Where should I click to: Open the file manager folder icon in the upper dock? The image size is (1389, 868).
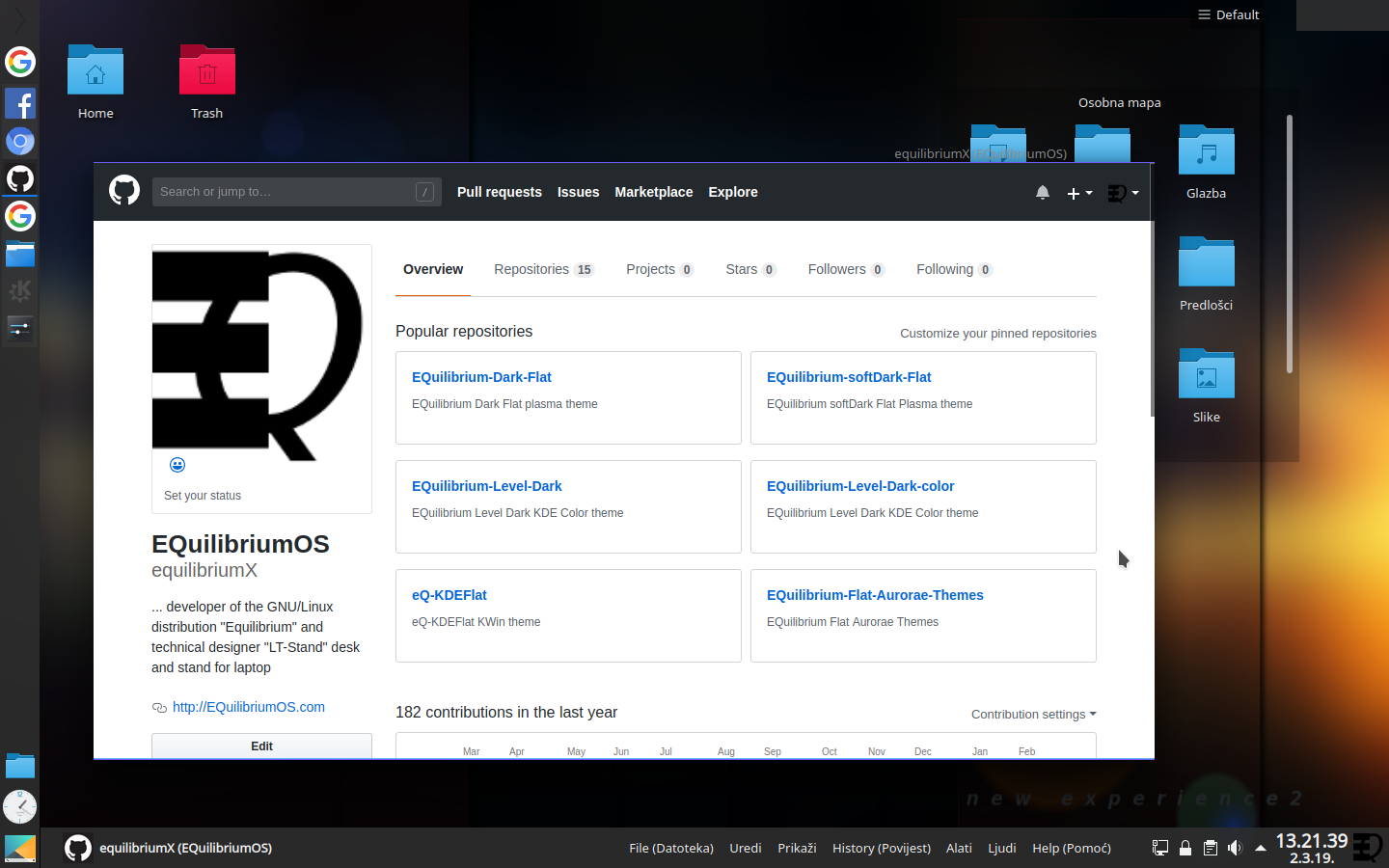tap(20, 254)
